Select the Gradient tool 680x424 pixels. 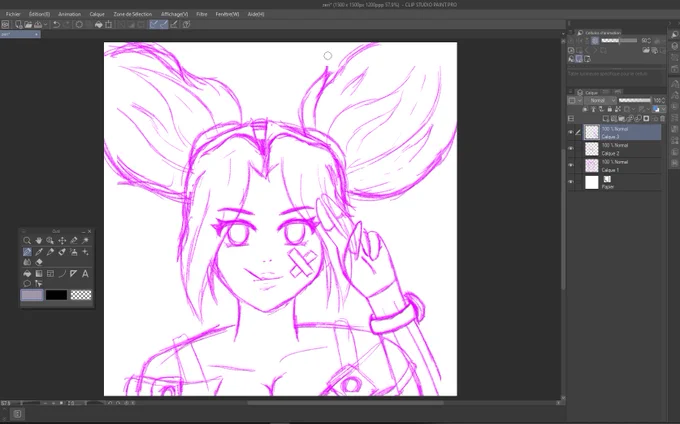(x=39, y=274)
